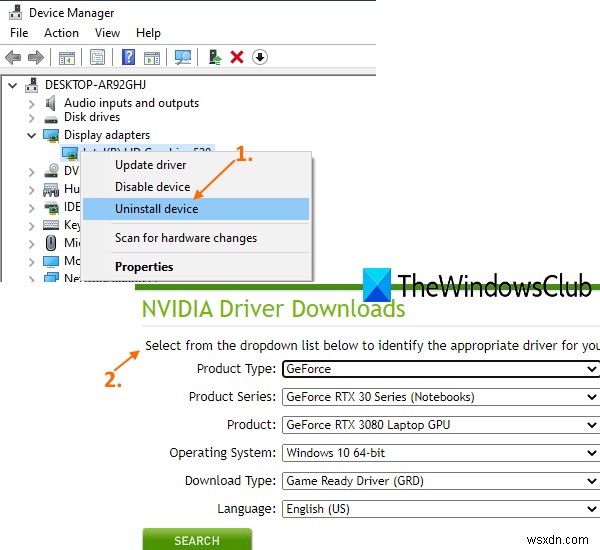The image size is (600, 550).
Task: Select Update driver in context menu
Action: (150, 165)
